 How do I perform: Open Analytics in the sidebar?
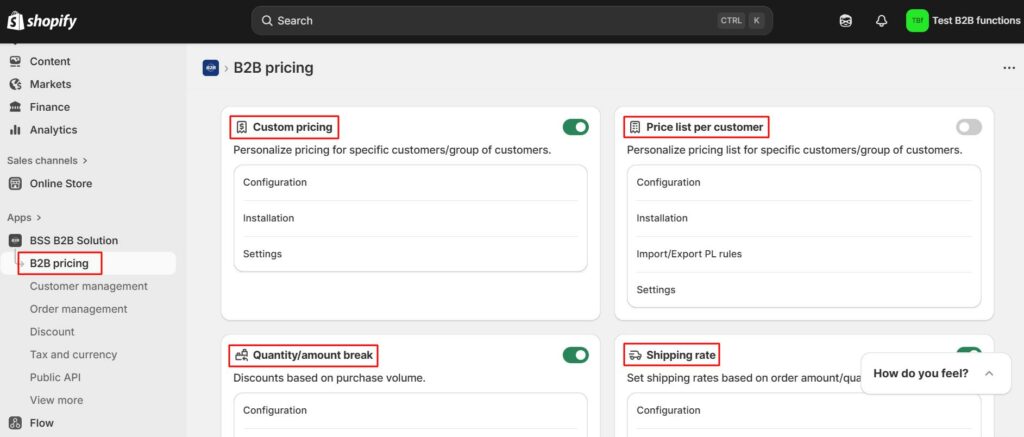pos(54,130)
